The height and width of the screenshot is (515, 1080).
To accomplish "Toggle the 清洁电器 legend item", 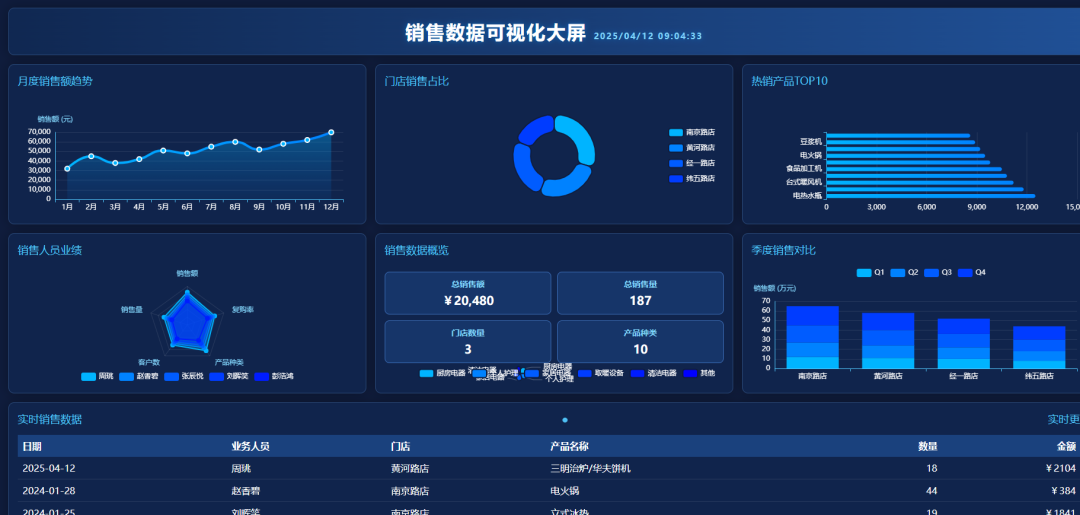I will (654, 373).
